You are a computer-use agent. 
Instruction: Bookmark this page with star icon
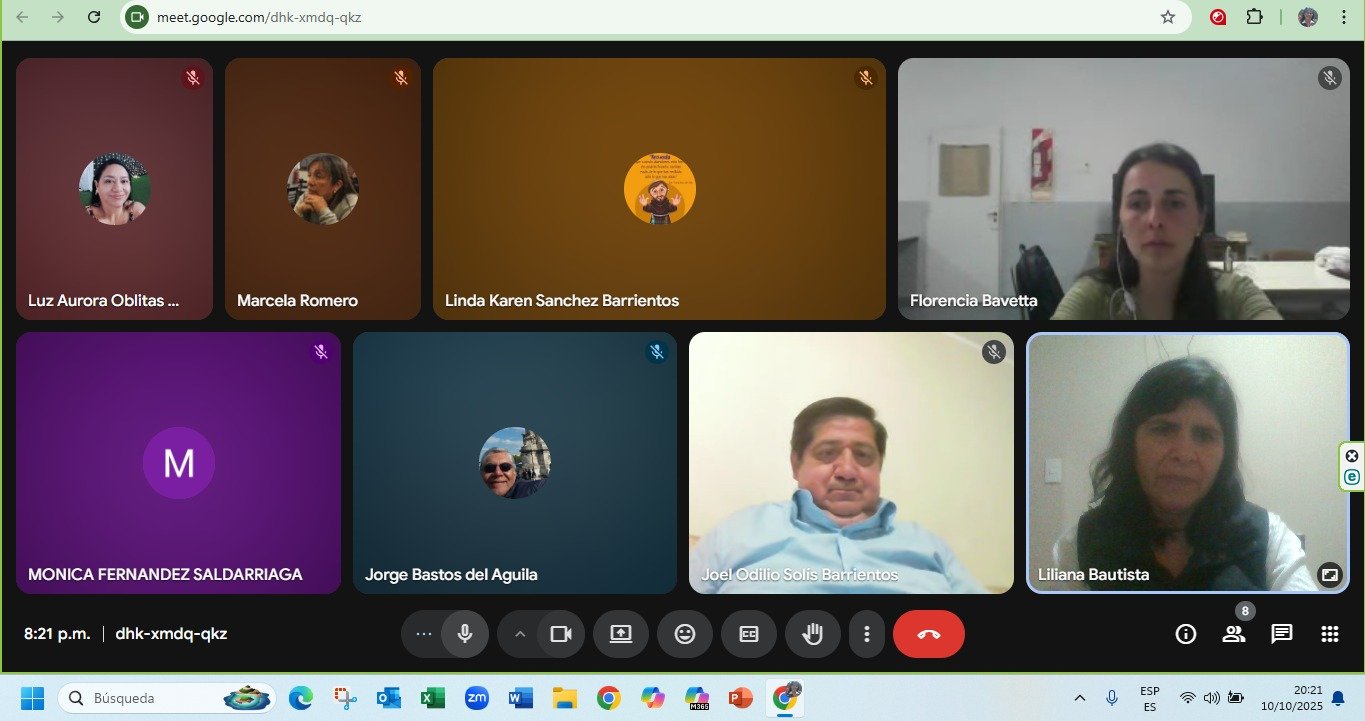pyautogui.click(x=1167, y=17)
